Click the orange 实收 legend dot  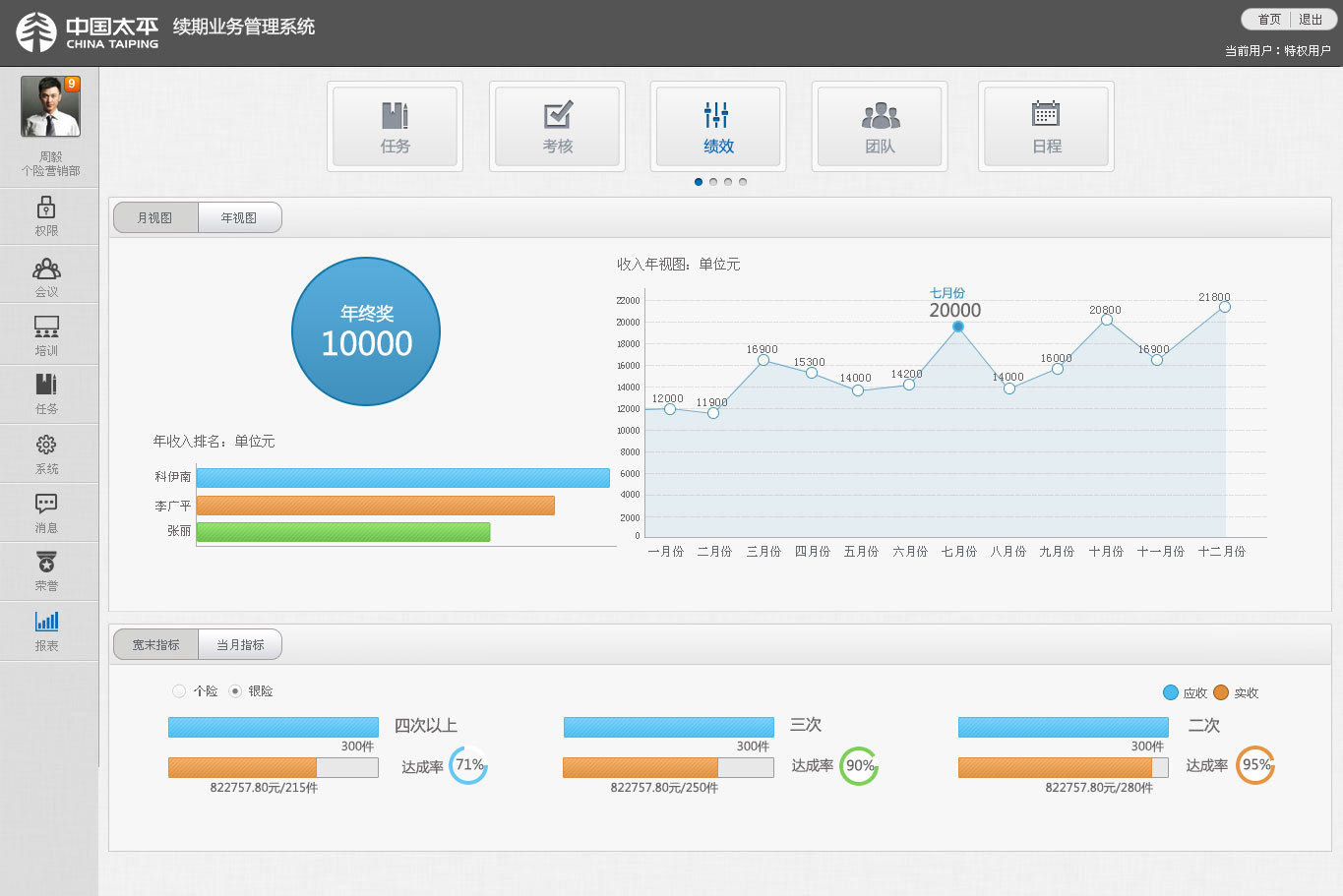1221,692
